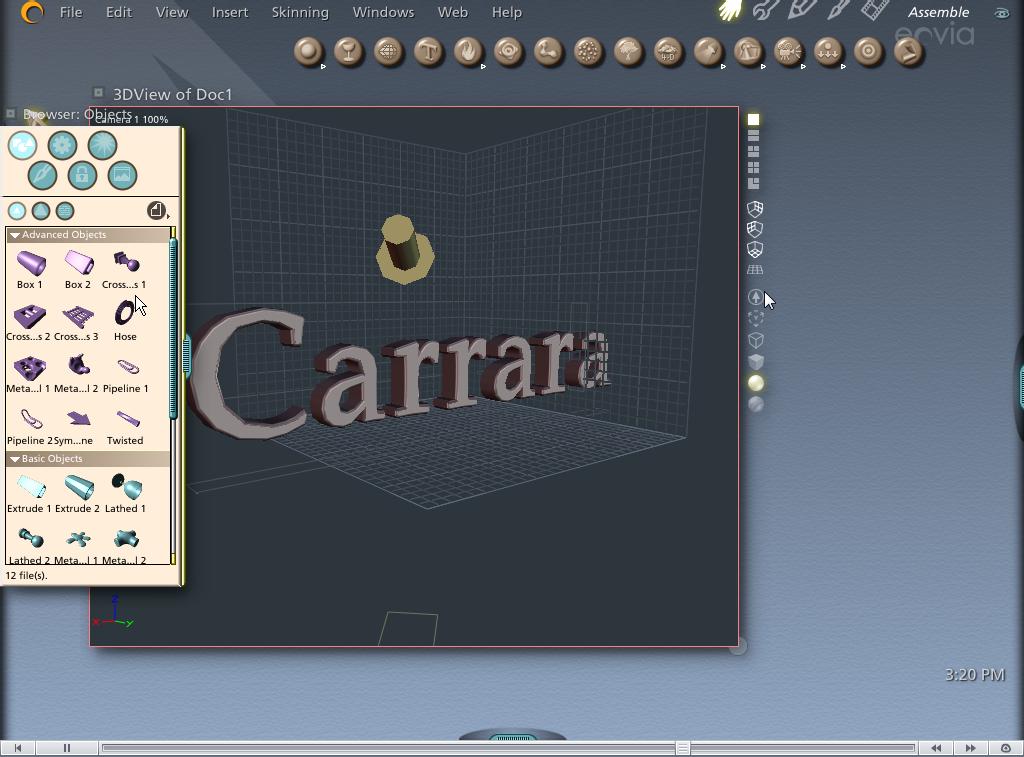
Task: Collapse the Basic Objects section
Action: (15, 459)
